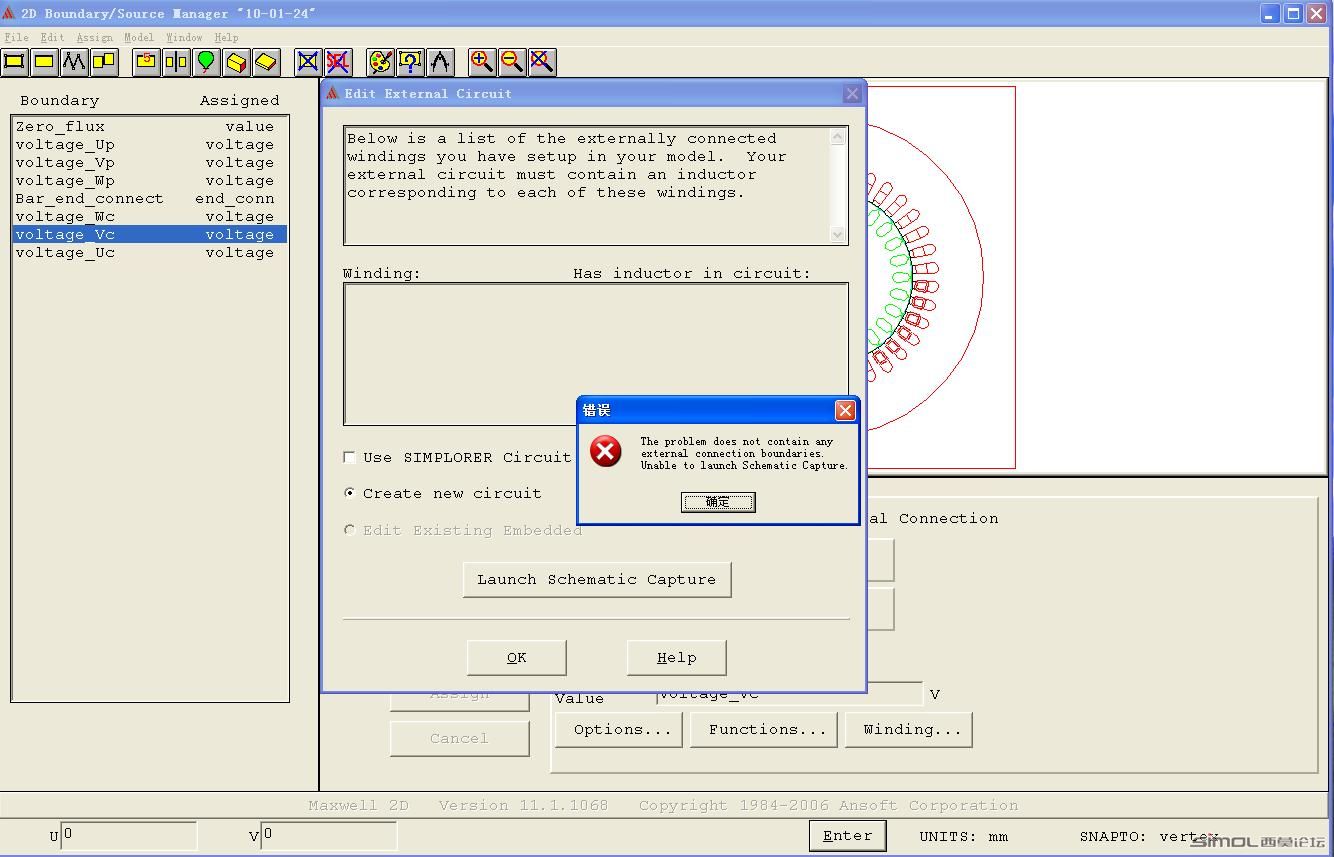Open the Edit menu
Screen dimensions: 1334x857
click(x=52, y=37)
